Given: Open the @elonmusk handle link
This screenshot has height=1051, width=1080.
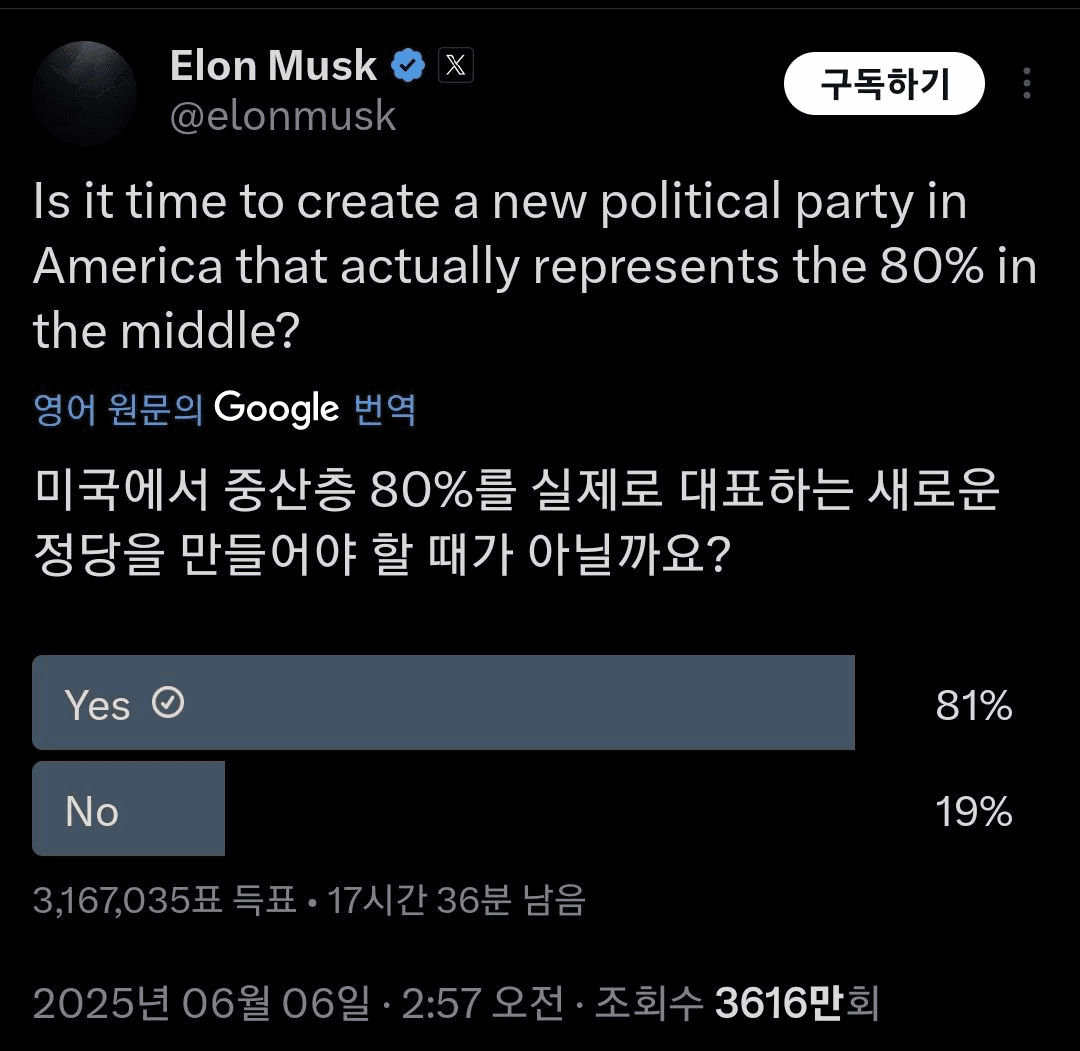Looking at the screenshot, I should click(282, 116).
